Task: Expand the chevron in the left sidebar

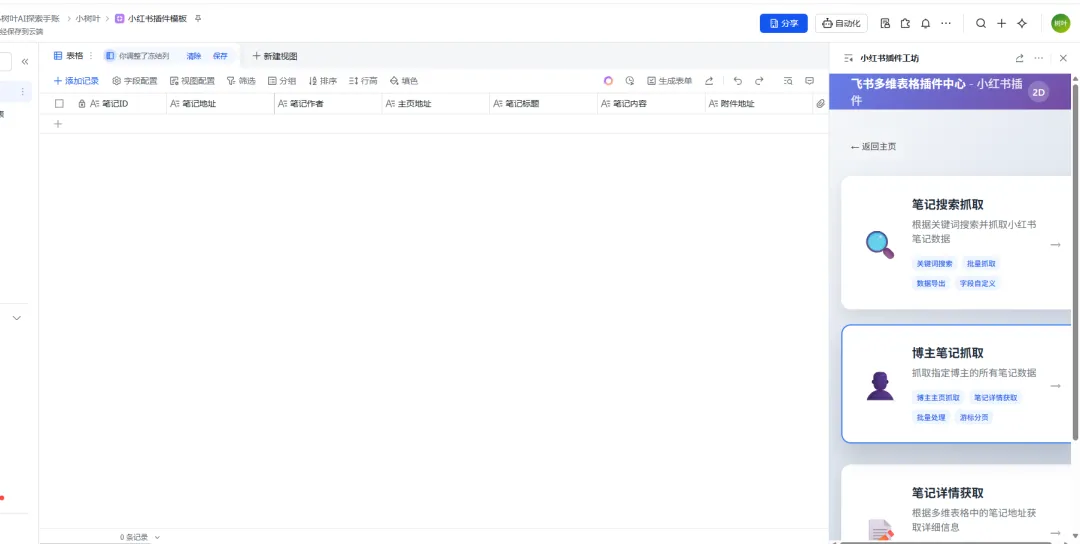Action: pyautogui.click(x=17, y=317)
